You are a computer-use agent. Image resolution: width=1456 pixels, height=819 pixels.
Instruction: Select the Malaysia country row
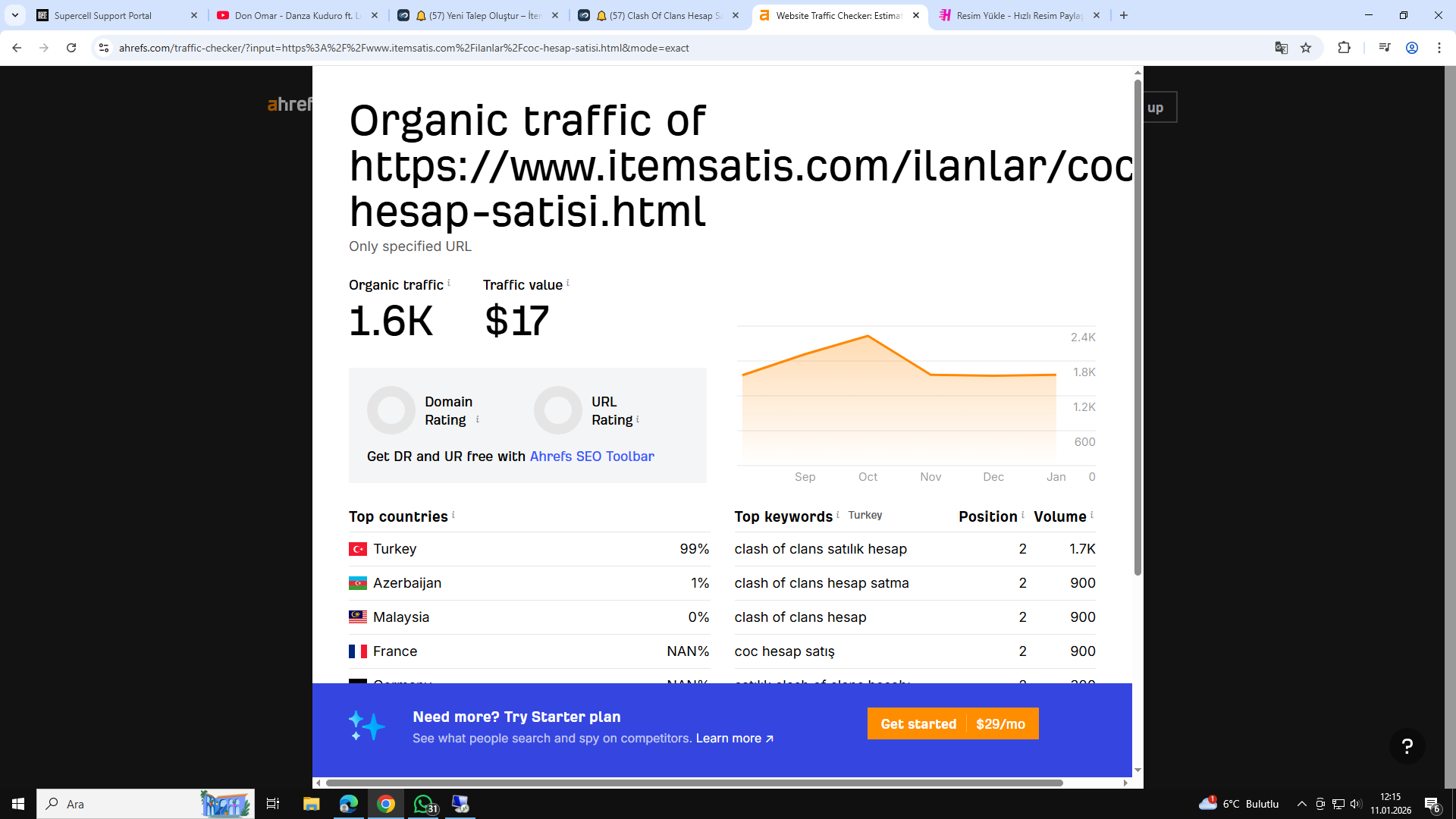pos(529,617)
